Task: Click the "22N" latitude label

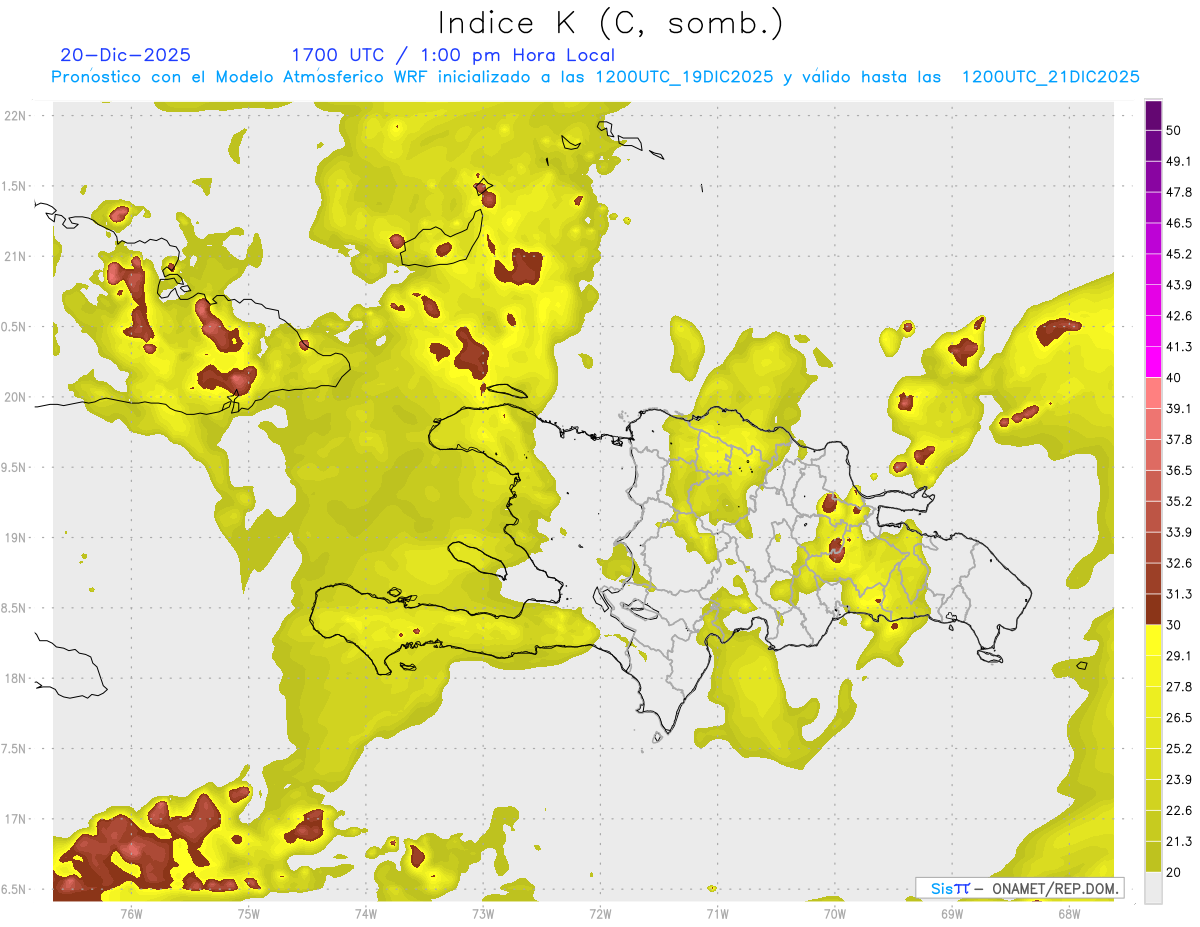Action: 17,115
